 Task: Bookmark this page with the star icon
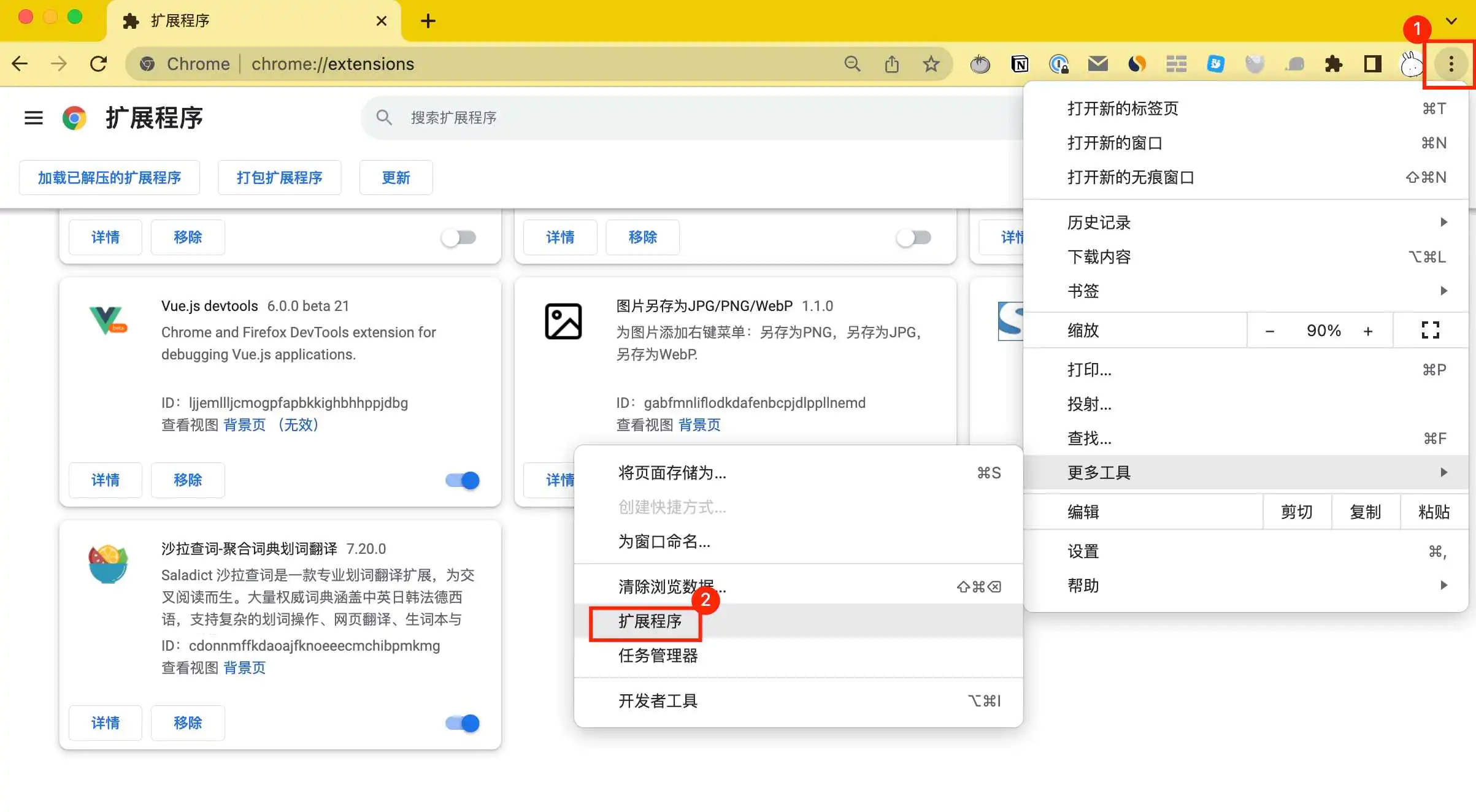(931, 64)
